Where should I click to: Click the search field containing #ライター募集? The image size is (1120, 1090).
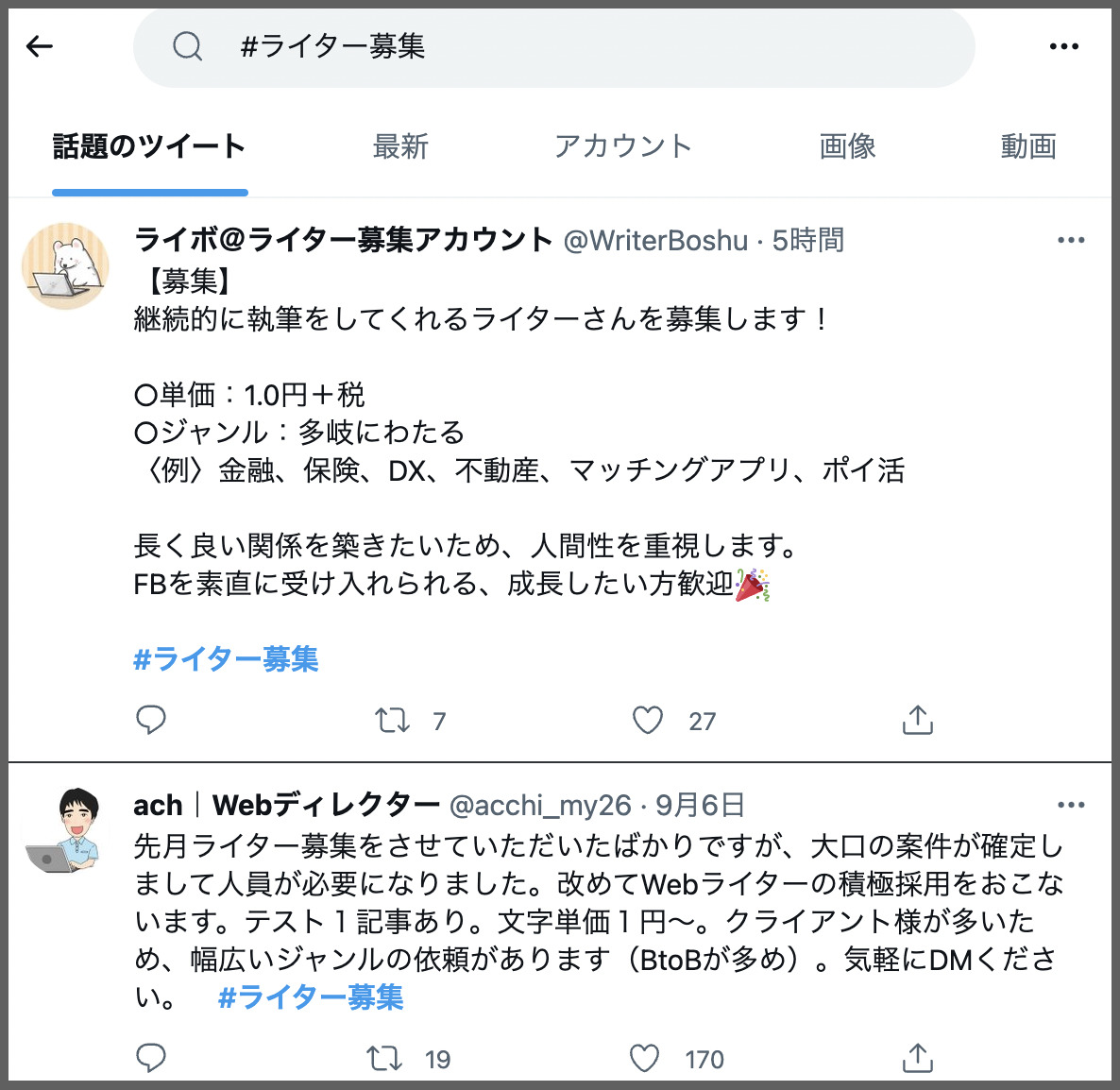coord(554,47)
